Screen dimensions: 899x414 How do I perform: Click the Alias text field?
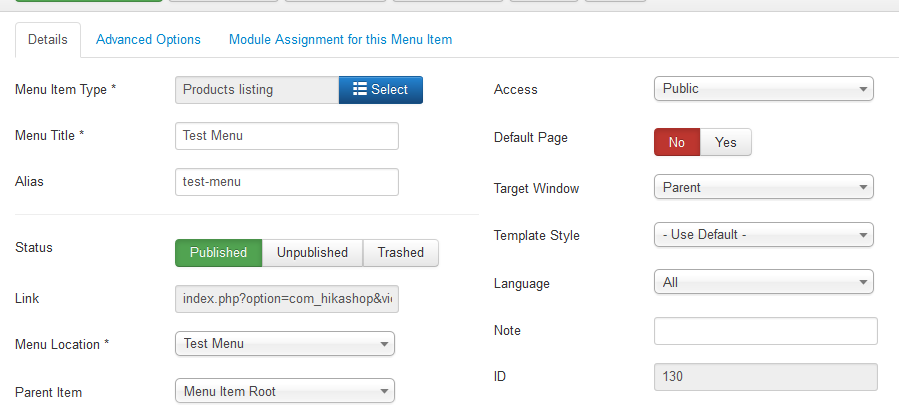click(286, 182)
